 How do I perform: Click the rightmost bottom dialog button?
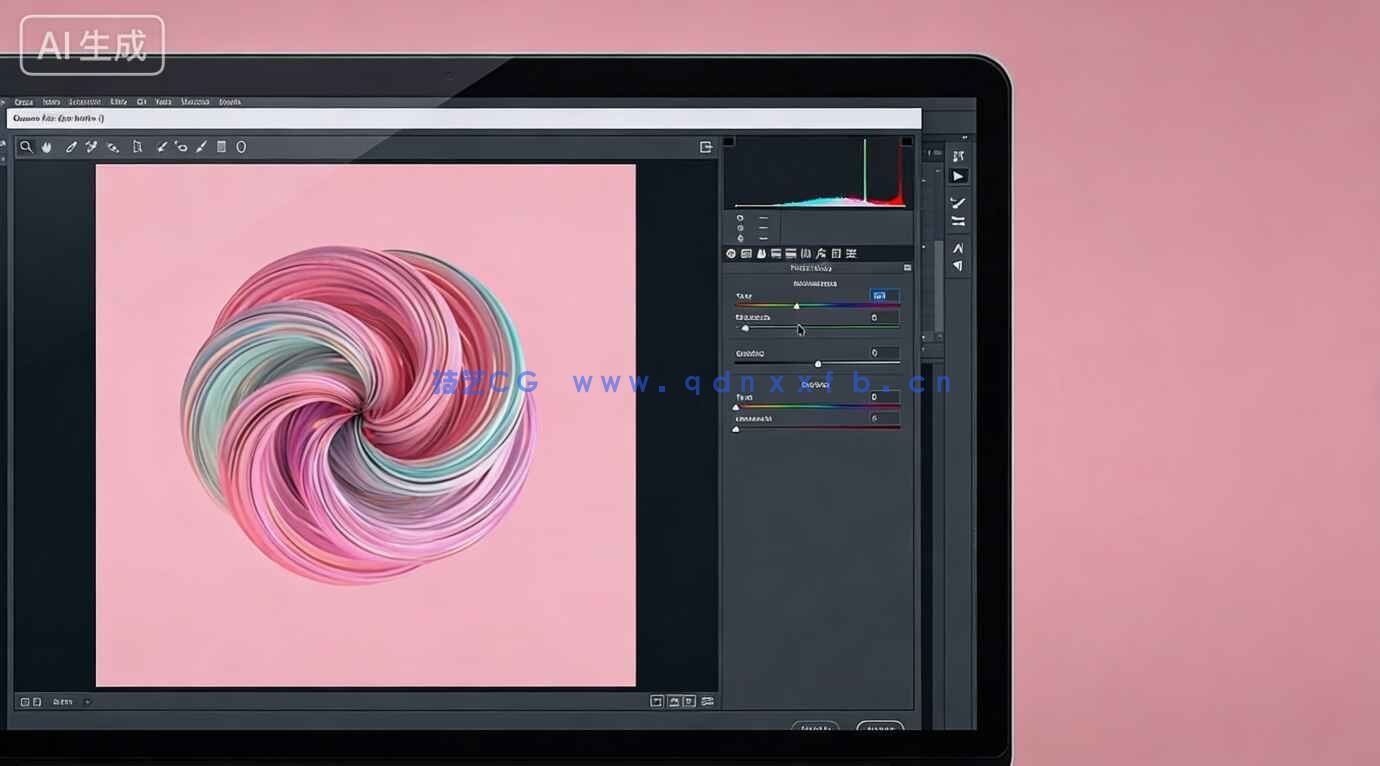tap(880, 728)
